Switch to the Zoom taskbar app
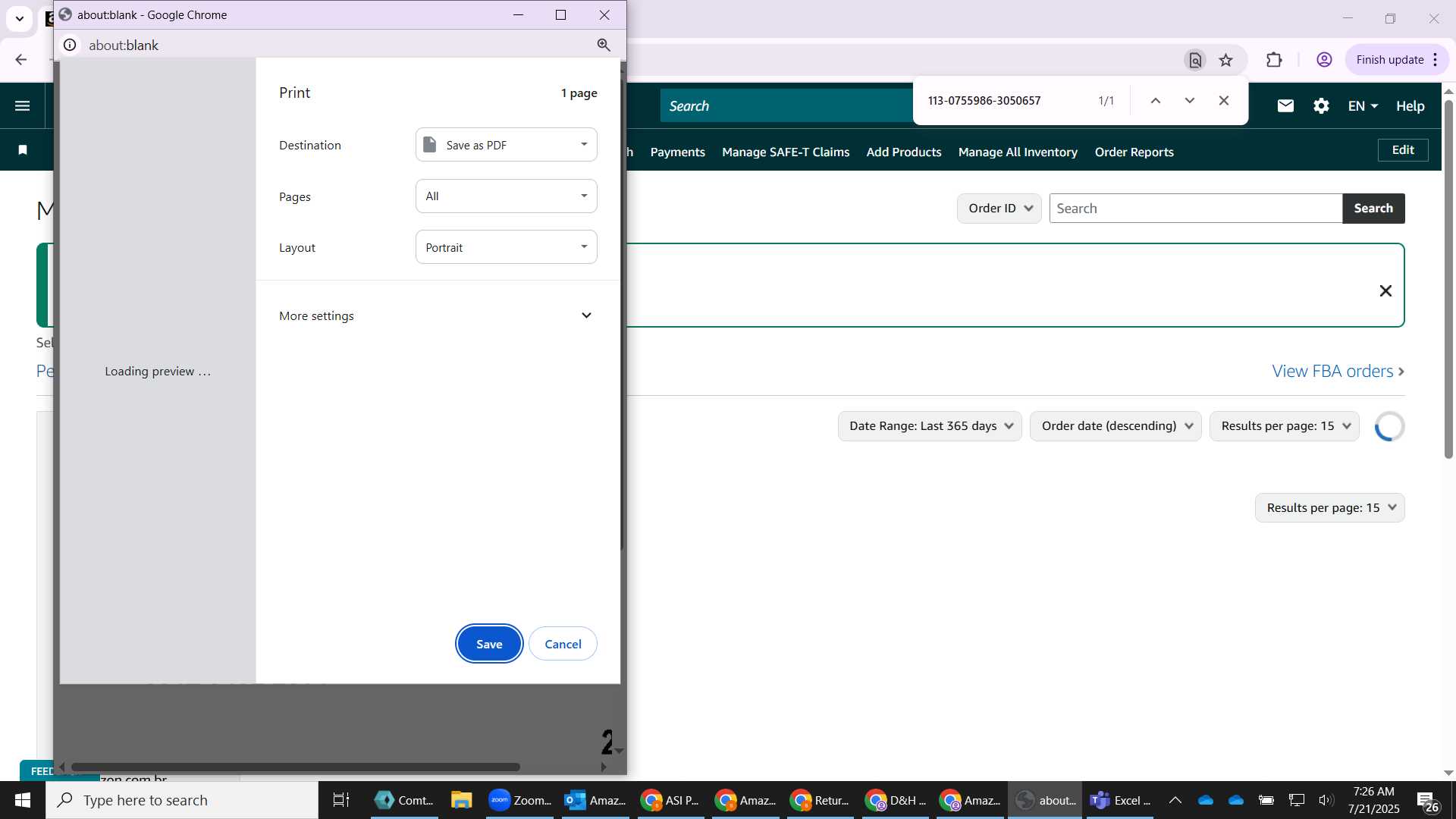Screen dimensions: 1456x819 point(519,800)
